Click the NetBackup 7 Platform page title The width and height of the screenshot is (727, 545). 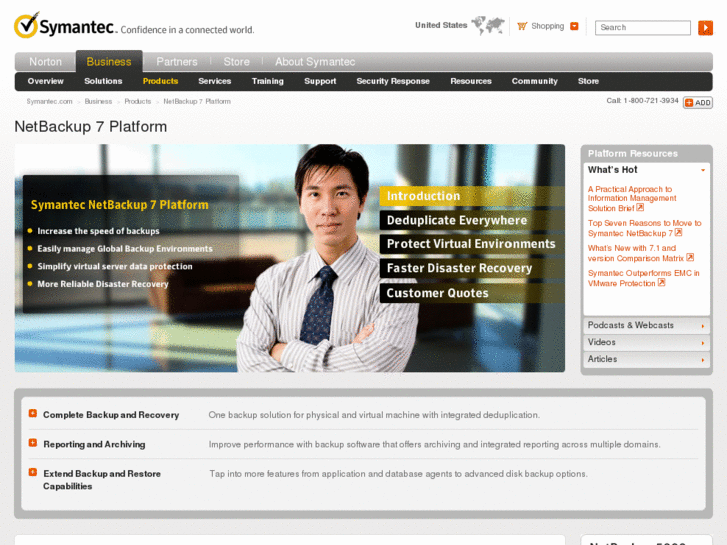pyautogui.click(x=90, y=127)
